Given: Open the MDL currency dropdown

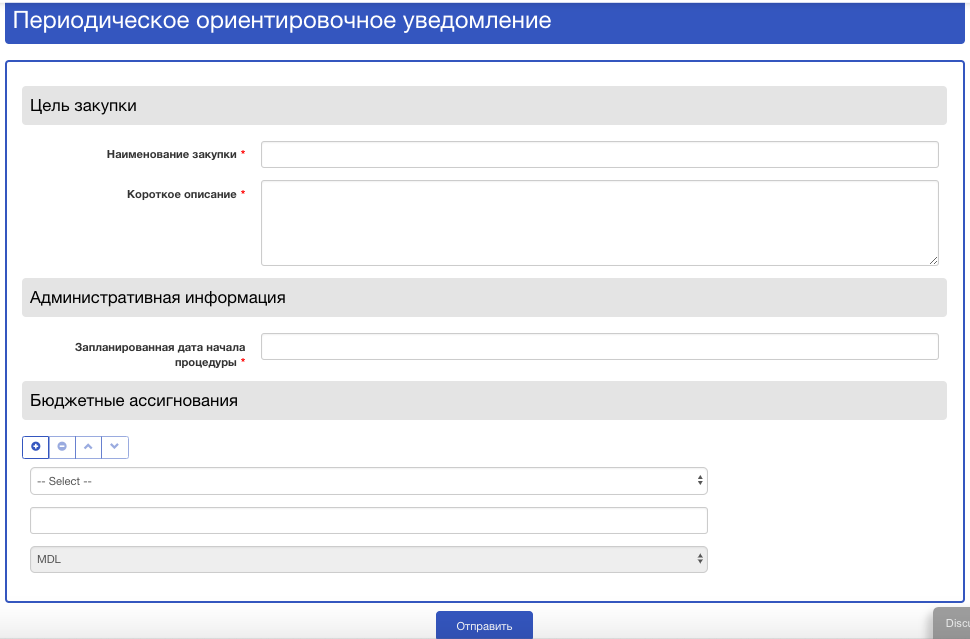Looking at the screenshot, I should [369, 559].
